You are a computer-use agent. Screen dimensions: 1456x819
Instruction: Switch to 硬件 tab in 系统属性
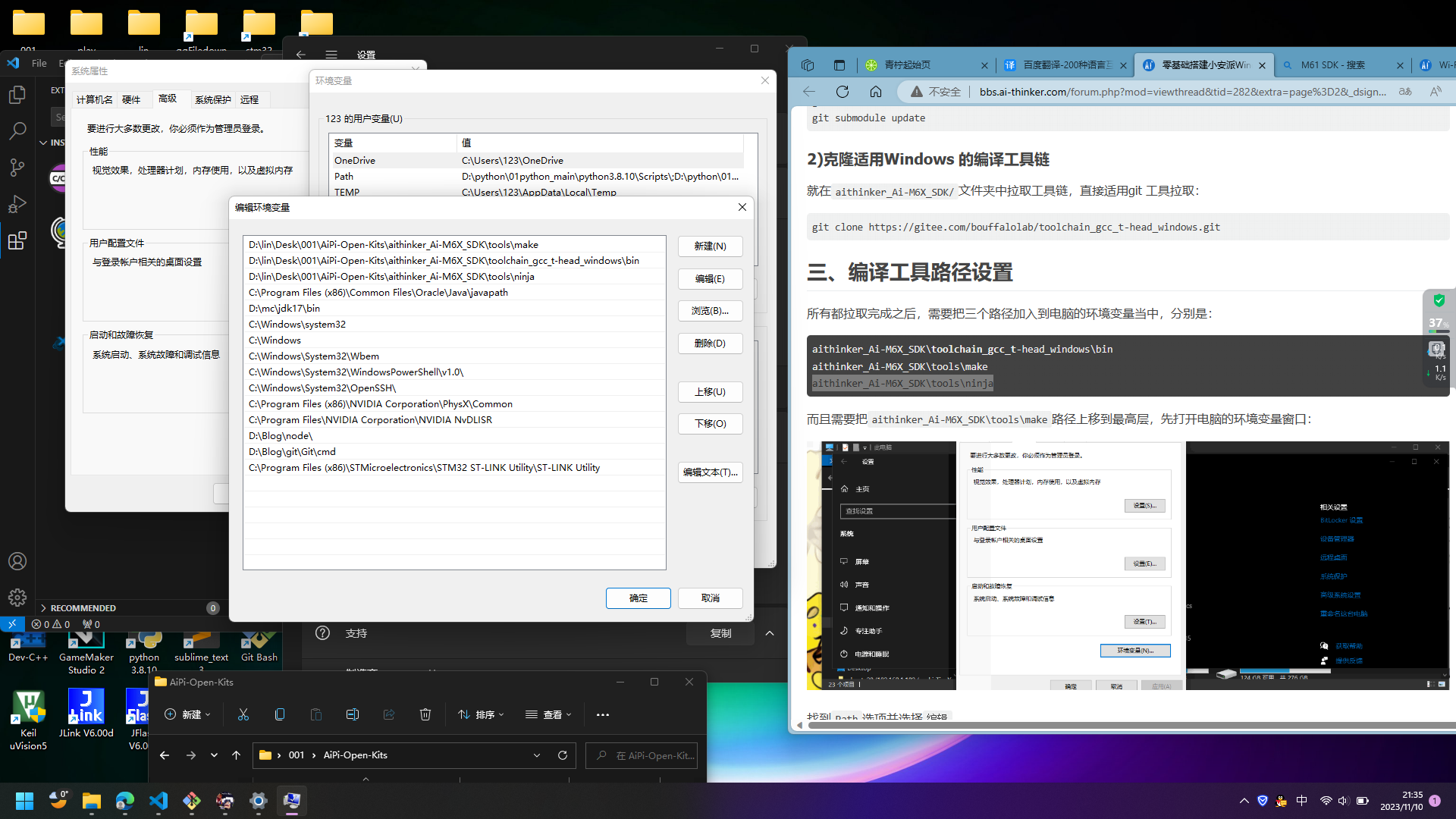(x=131, y=99)
